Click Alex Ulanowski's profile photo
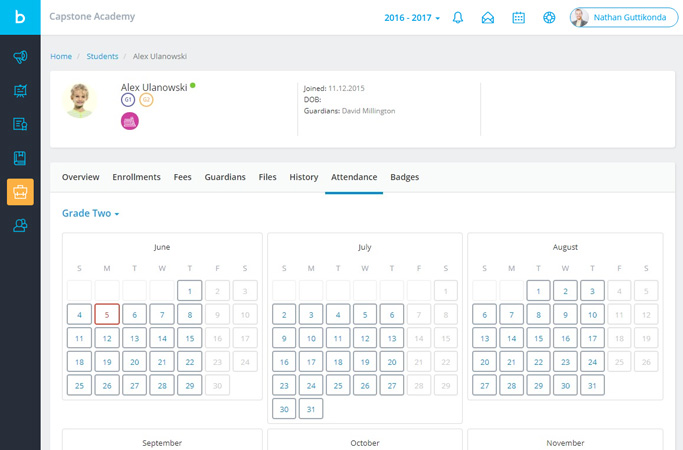This screenshot has width=683, height=450. (80, 100)
